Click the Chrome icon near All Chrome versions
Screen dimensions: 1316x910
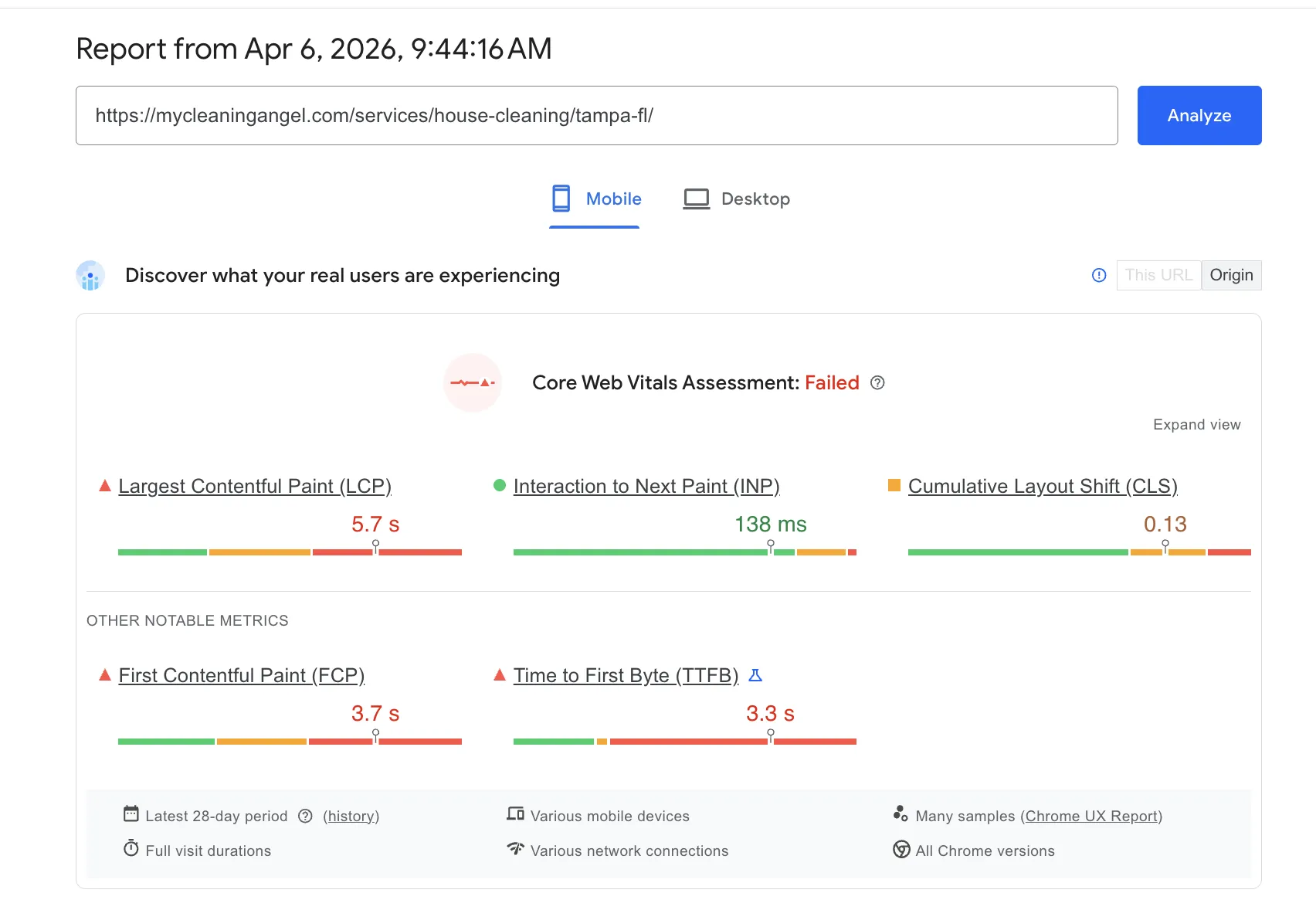901,850
